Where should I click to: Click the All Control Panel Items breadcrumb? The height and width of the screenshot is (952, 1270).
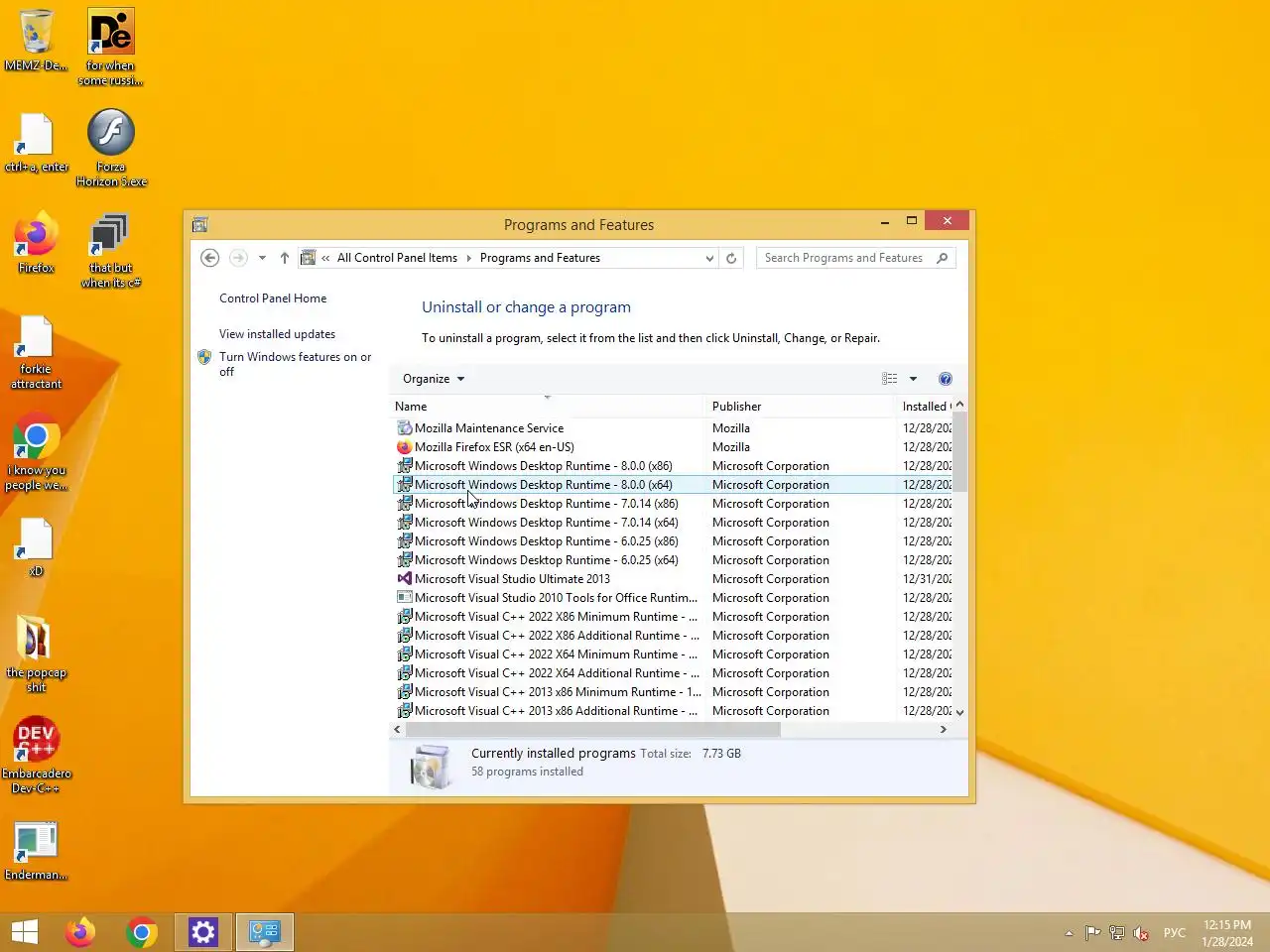click(x=397, y=258)
